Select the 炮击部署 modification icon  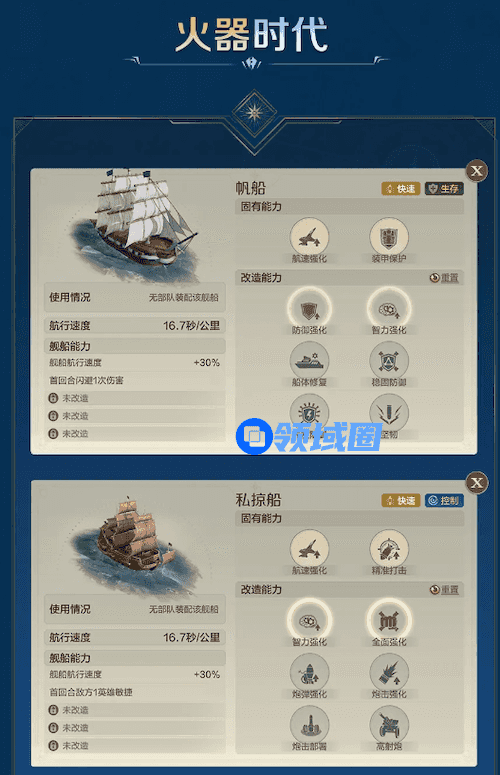pos(309,726)
